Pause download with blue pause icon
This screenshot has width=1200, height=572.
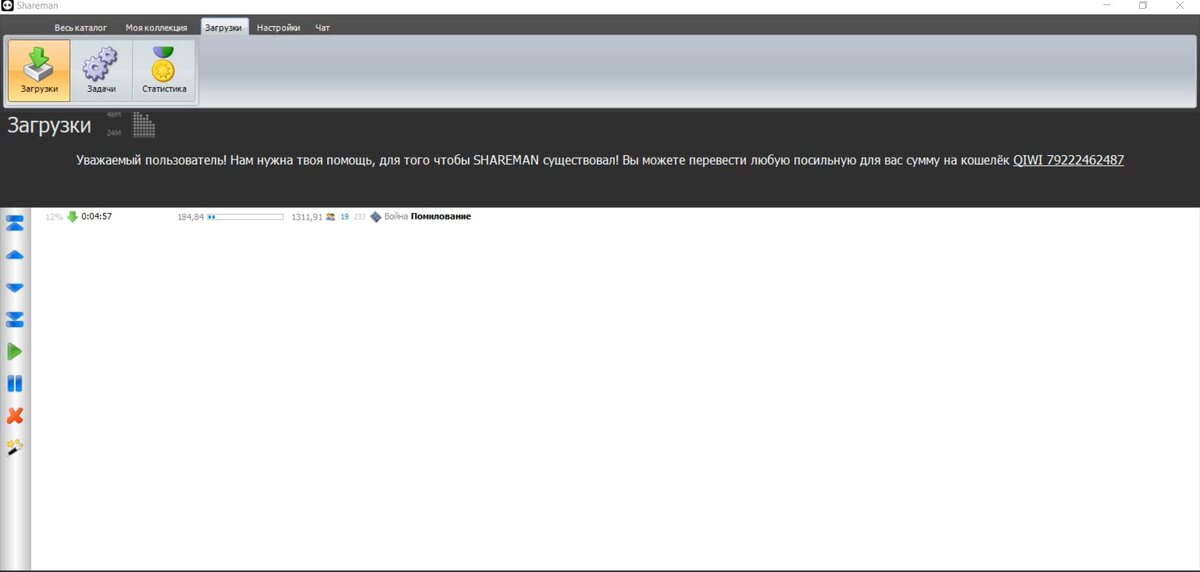[15, 384]
